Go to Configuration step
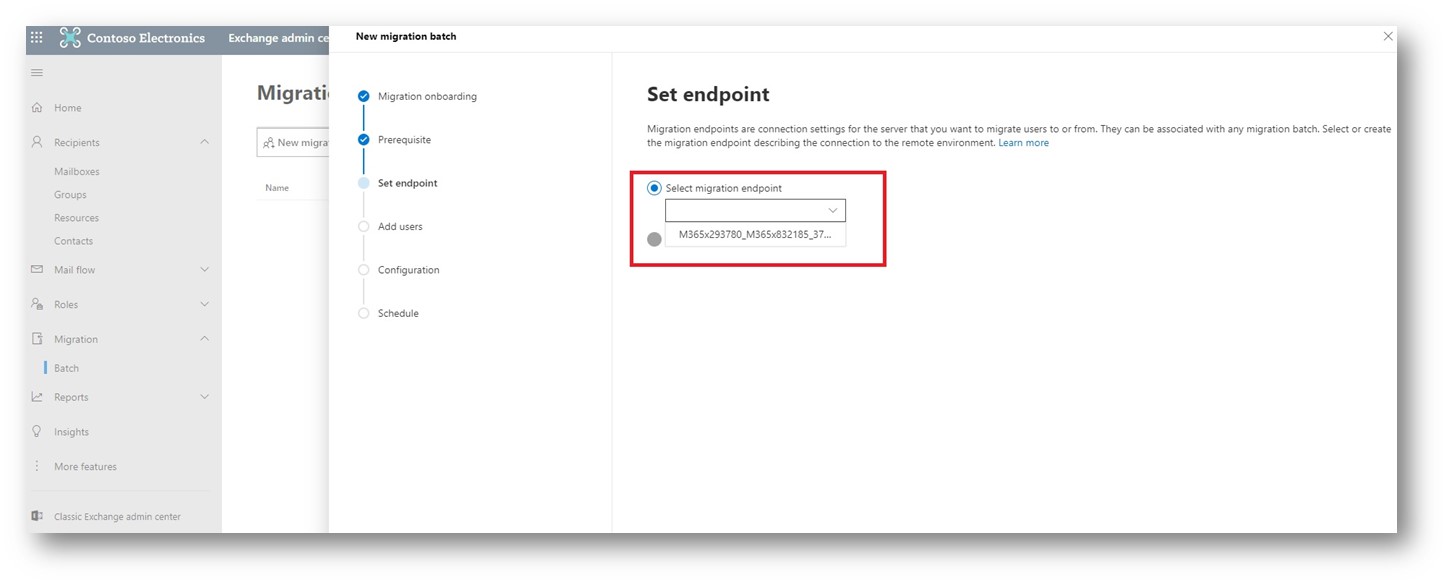 [x=408, y=270]
